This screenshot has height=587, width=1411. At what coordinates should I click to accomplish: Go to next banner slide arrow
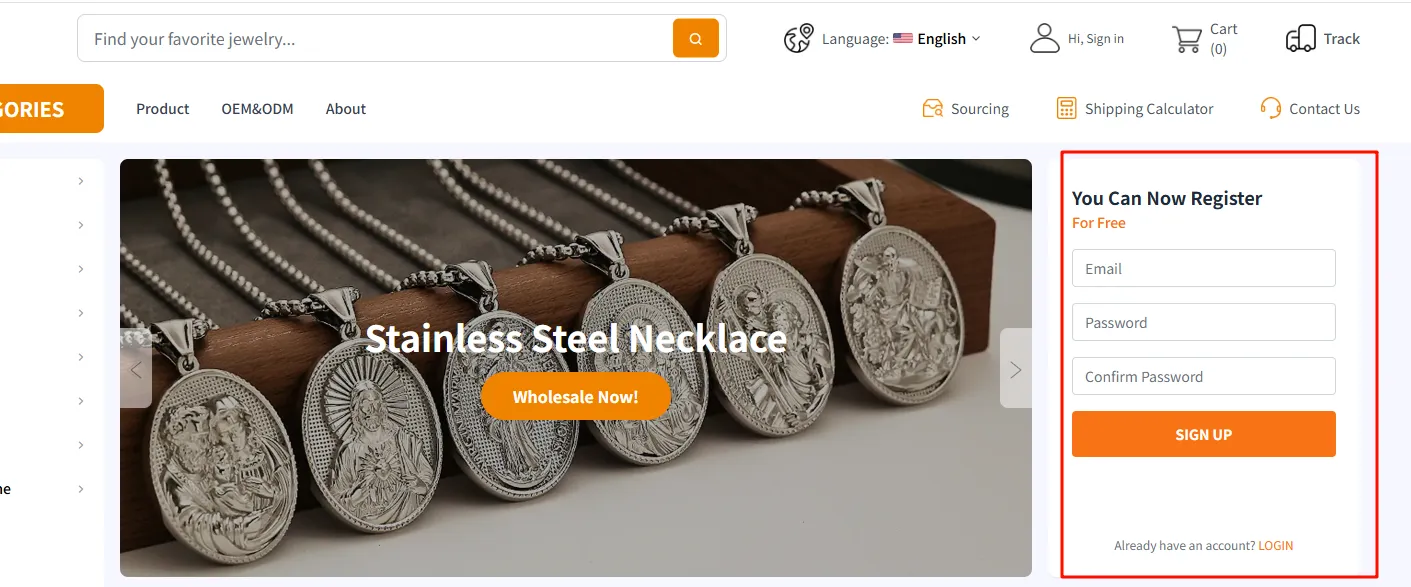(x=1016, y=369)
